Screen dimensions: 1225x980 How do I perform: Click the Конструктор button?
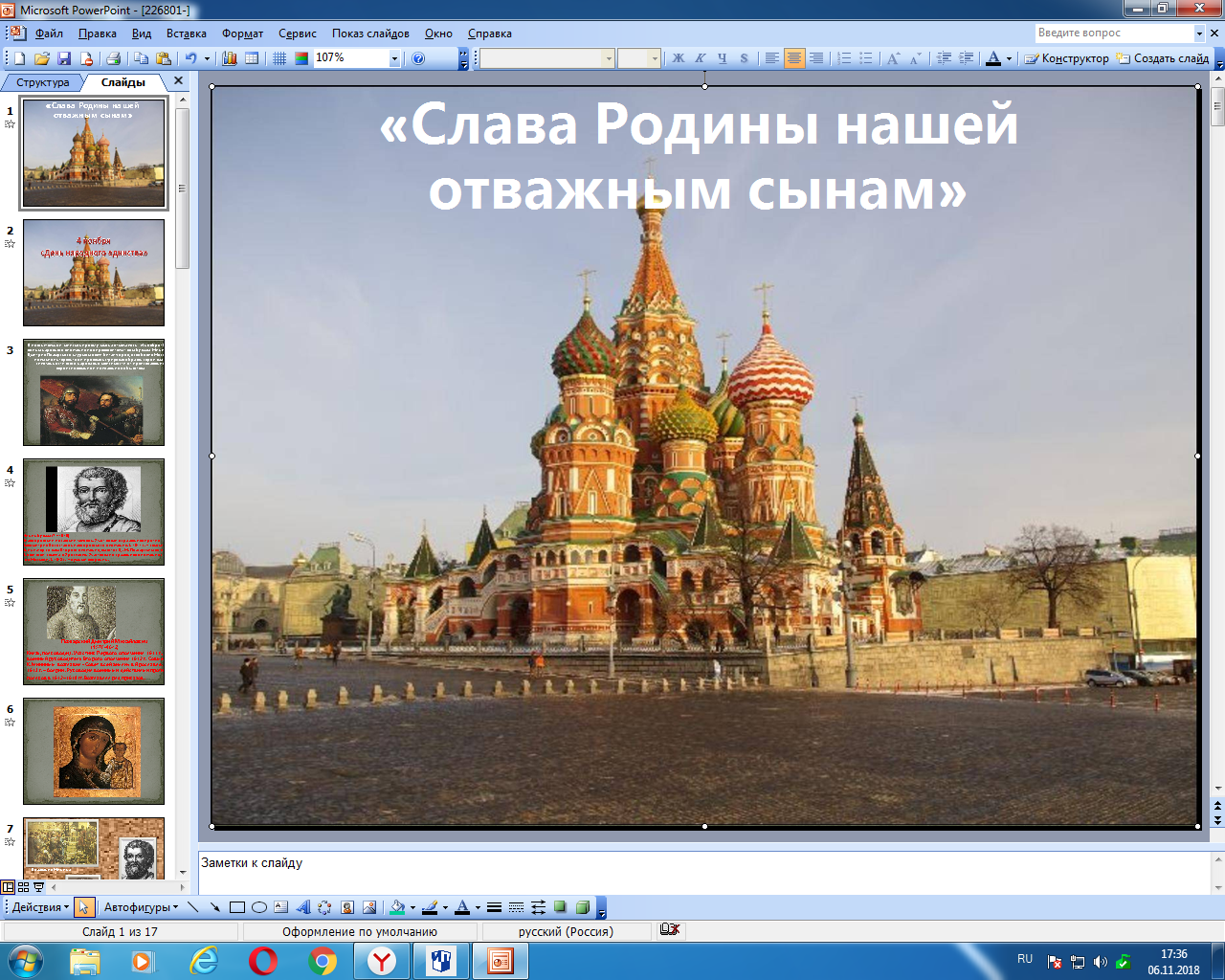(x=1066, y=58)
